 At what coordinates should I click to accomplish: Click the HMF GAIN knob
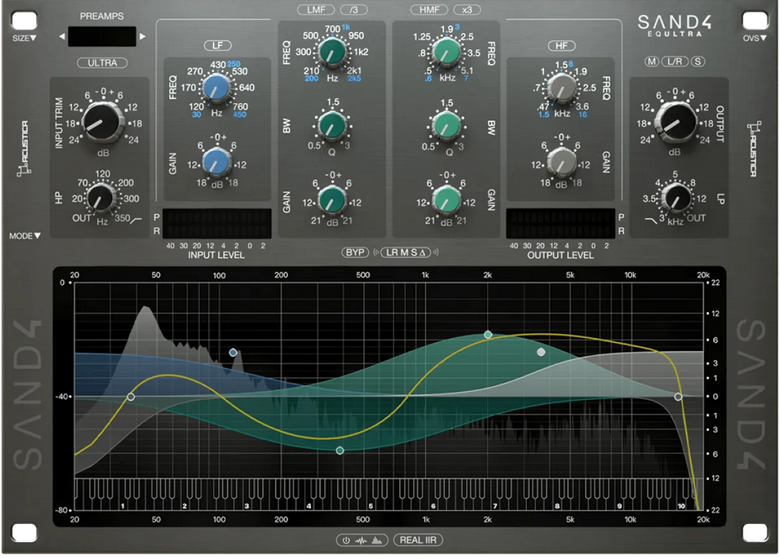click(x=446, y=199)
